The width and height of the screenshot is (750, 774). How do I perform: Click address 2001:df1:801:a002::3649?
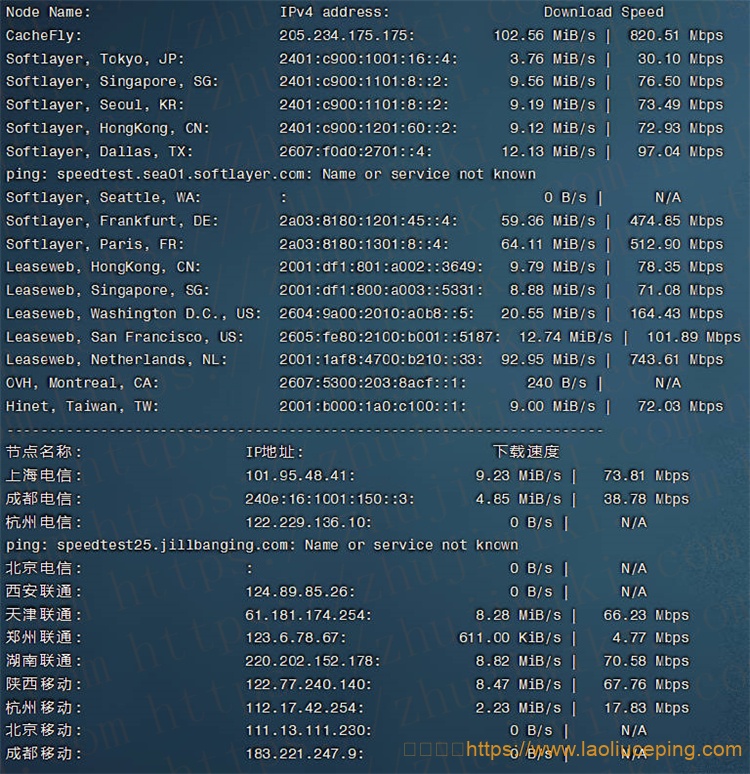click(x=381, y=268)
